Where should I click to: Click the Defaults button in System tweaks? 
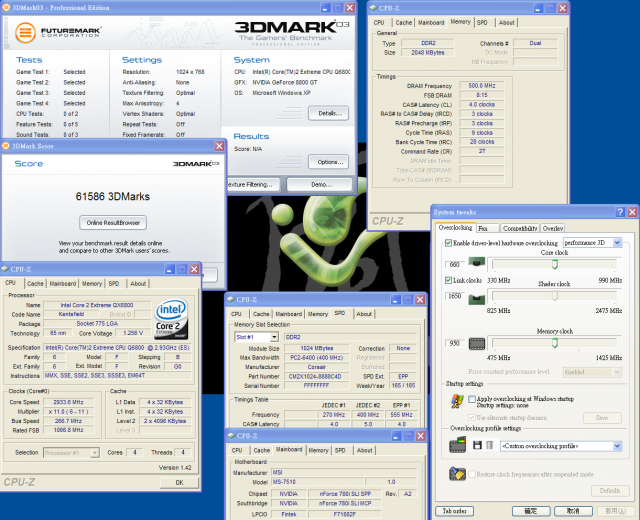click(610, 491)
